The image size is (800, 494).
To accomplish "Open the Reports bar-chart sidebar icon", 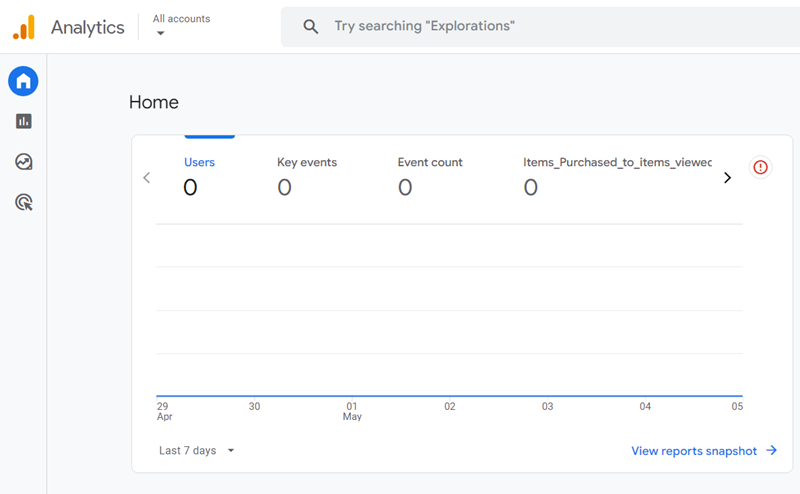I will (x=23, y=121).
